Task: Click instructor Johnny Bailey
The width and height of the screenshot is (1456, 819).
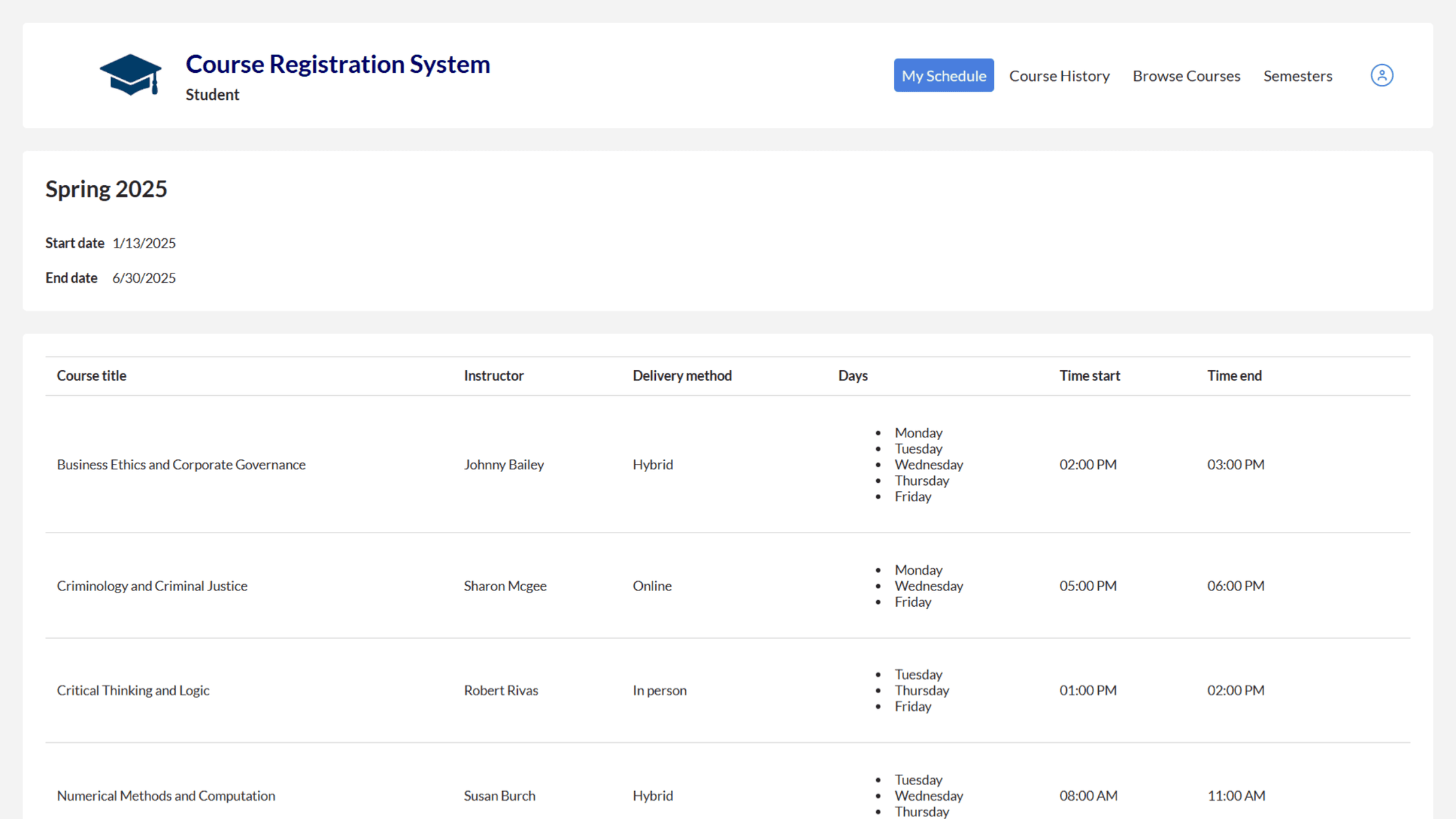Action: [x=503, y=465]
